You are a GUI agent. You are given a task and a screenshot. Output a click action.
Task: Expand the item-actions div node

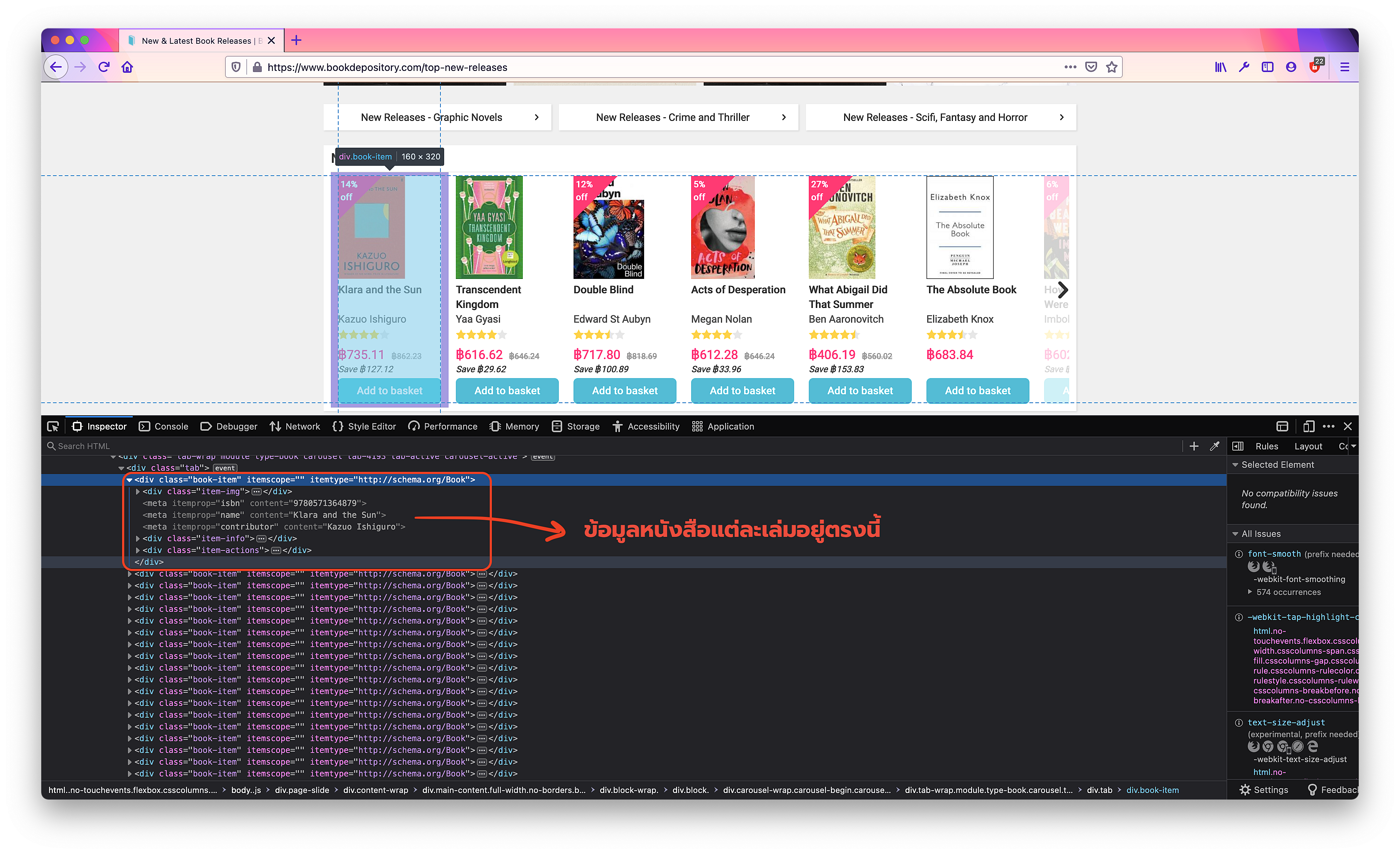coord(137,551)
